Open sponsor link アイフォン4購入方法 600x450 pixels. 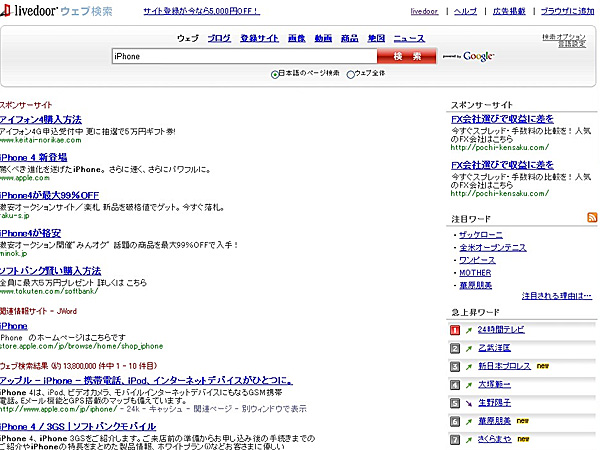pos(41,120)
